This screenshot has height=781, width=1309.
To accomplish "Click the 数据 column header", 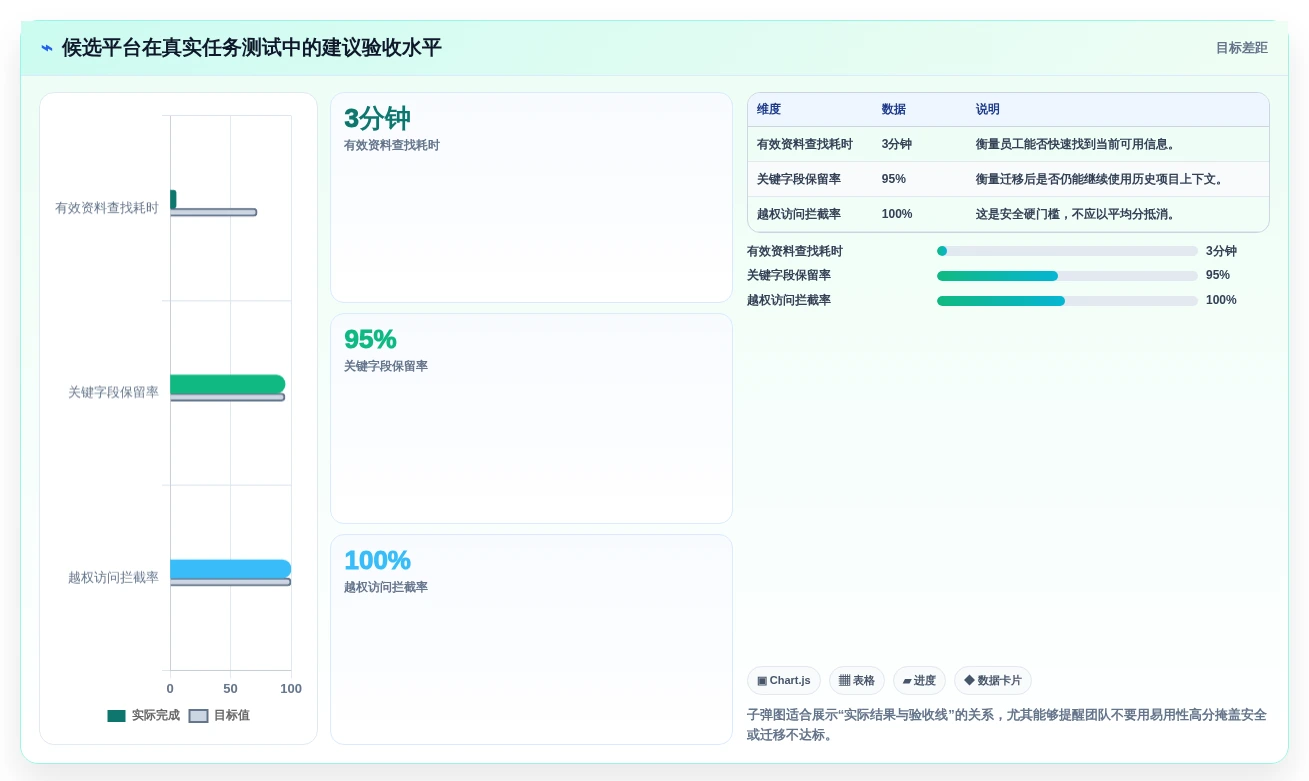I will tap(893, 110).
